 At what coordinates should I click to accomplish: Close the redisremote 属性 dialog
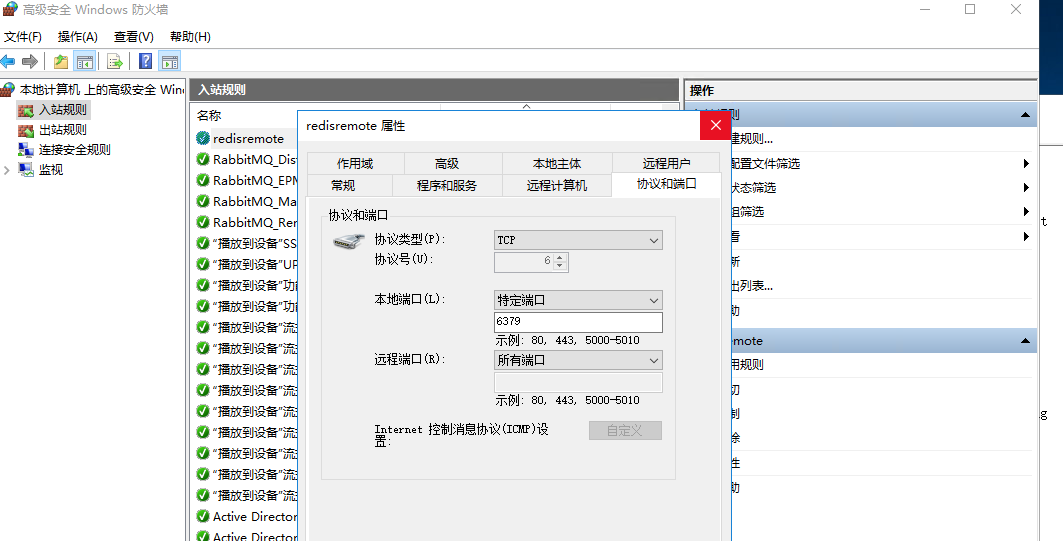[x=715, y=125]
